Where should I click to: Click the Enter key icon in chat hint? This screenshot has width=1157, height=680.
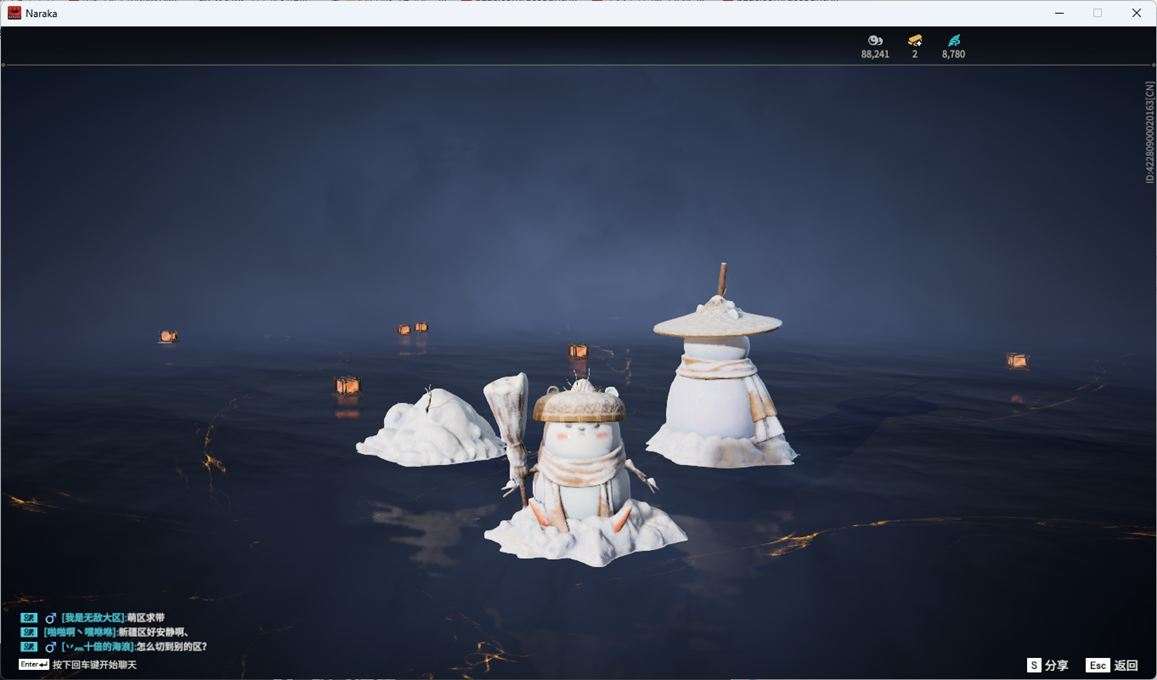(34, 665)
